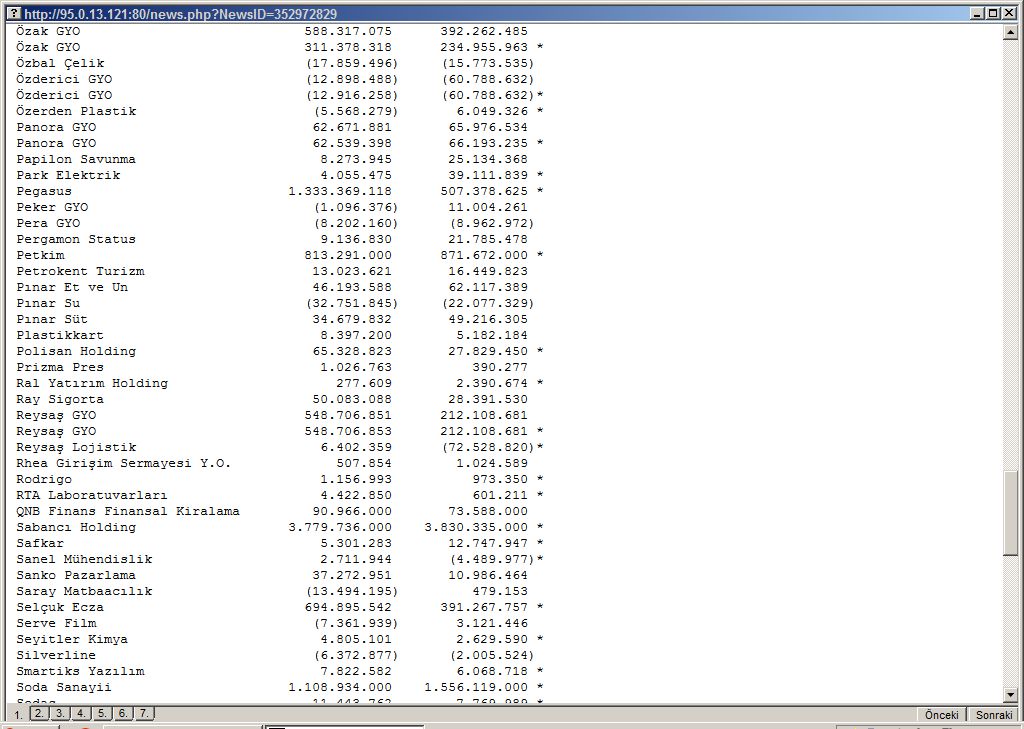1024x729 pixels.
Task: Click the Serve Film company name
Action: pyautogui.click(x=56, y=623)
